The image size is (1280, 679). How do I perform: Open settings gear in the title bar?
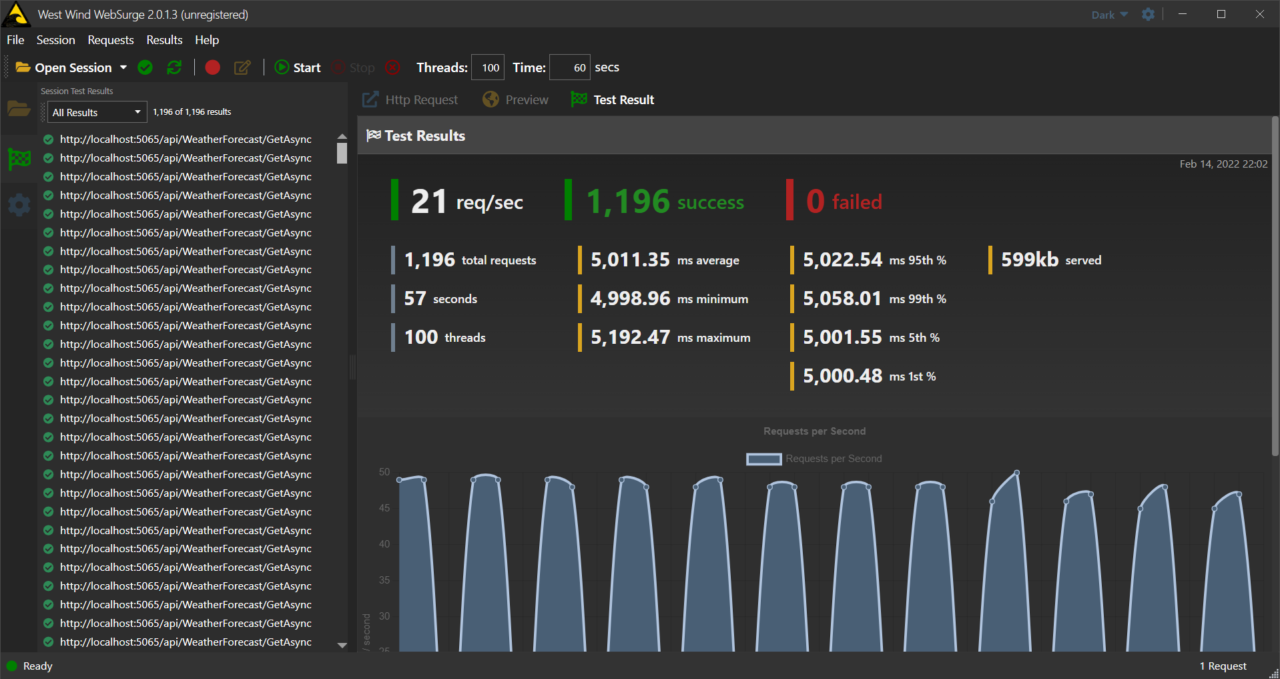coord(1148,15)
